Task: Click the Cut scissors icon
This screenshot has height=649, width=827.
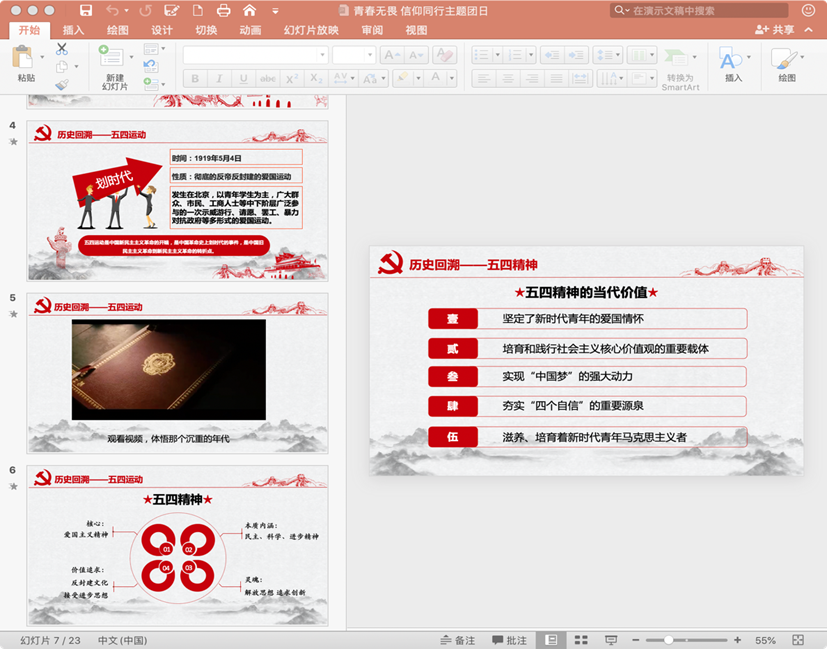Action: pyautogui.click(x=62, y=48)
